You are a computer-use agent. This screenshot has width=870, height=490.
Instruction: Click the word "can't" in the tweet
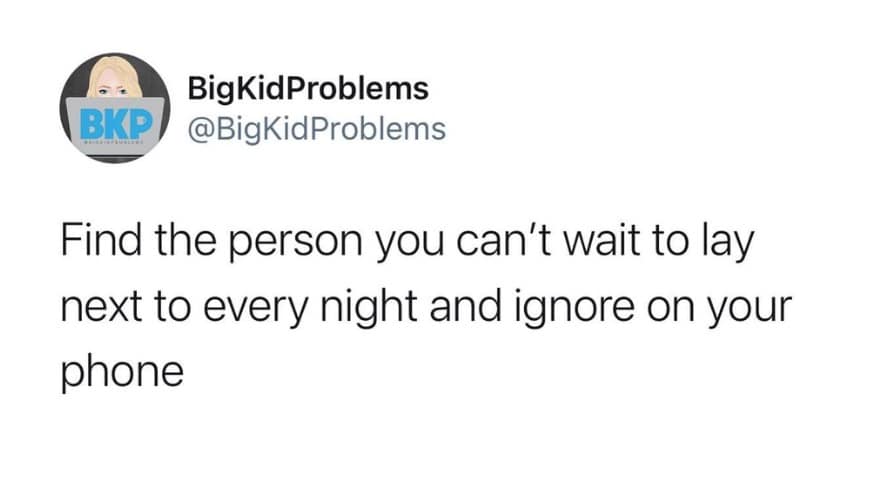tap(503, 240)
